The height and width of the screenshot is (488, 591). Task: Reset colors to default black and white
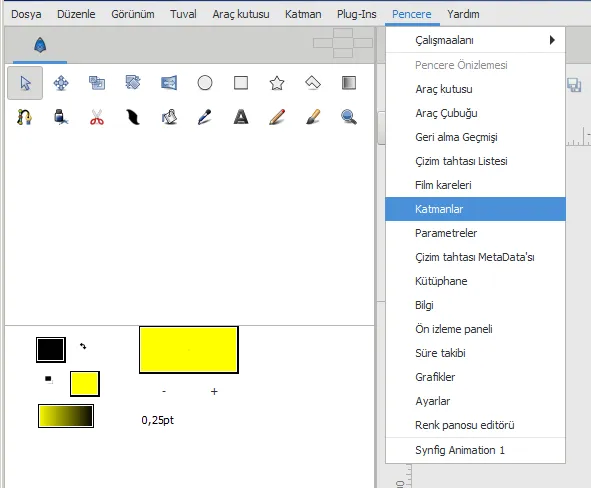pos(49,379)
